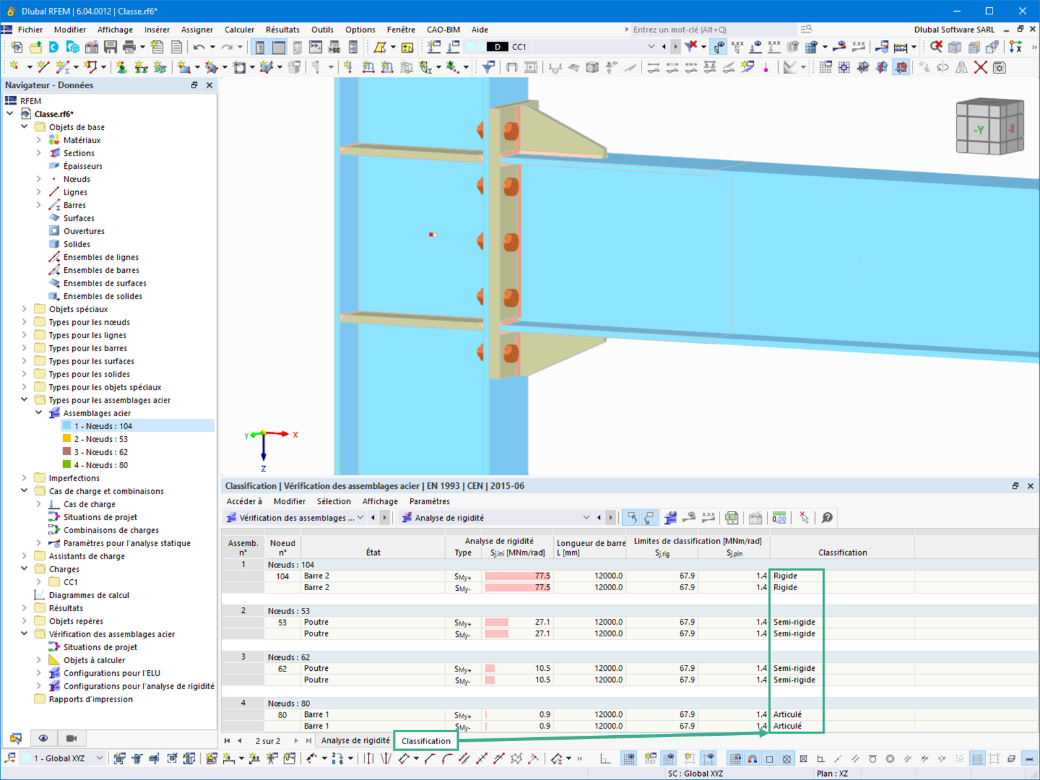Switch to the Classification tab
Image resolution: width=1040 pixels, height=780 pixels.
426,741
